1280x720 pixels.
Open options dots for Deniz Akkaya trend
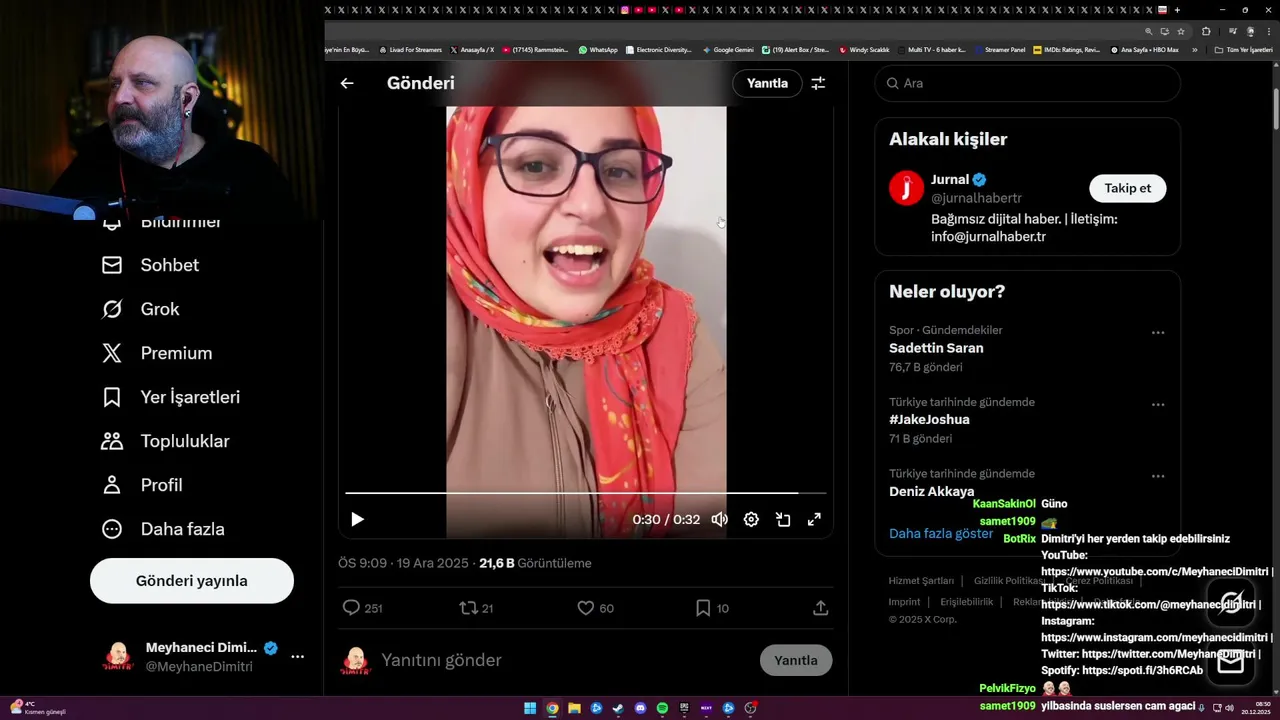1158,477
